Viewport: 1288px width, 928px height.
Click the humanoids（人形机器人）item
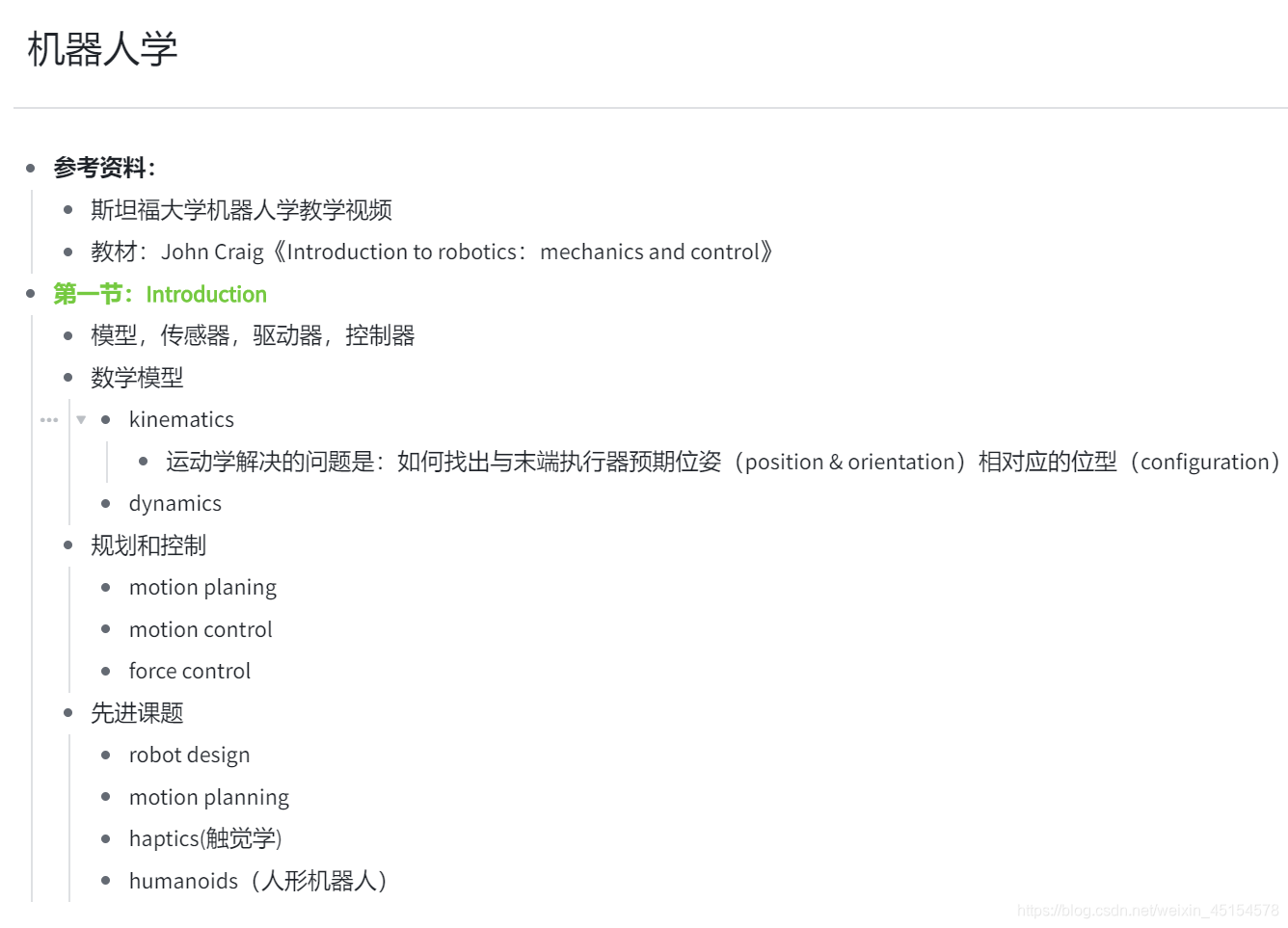point(258,881)
